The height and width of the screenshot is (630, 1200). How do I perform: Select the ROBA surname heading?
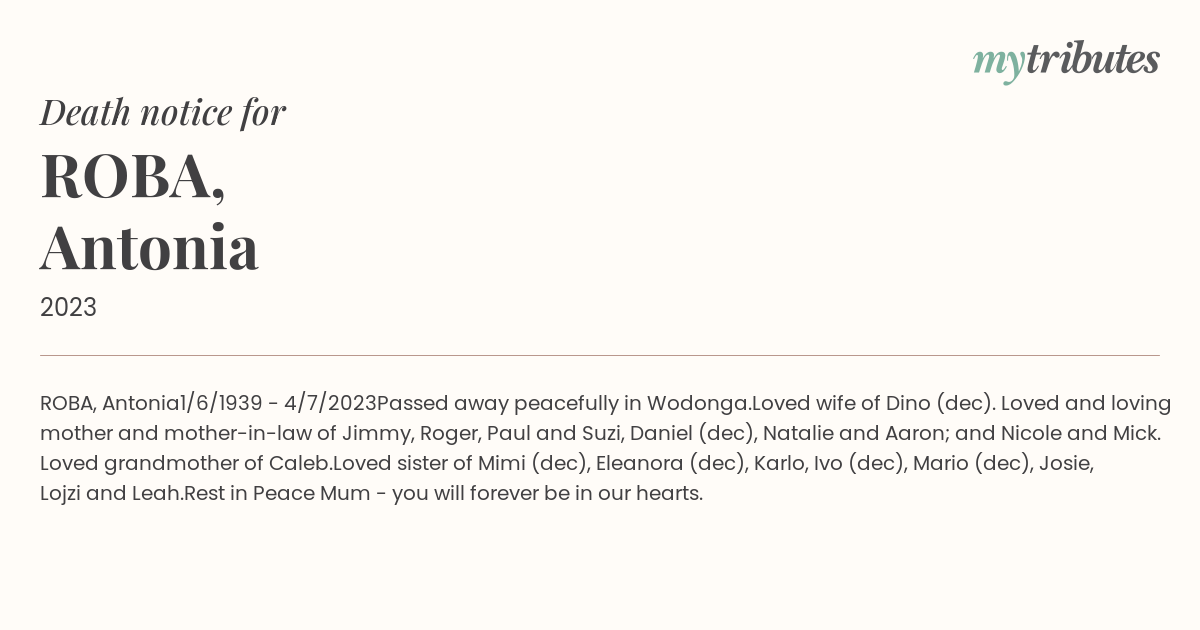(x=133, y=176)
